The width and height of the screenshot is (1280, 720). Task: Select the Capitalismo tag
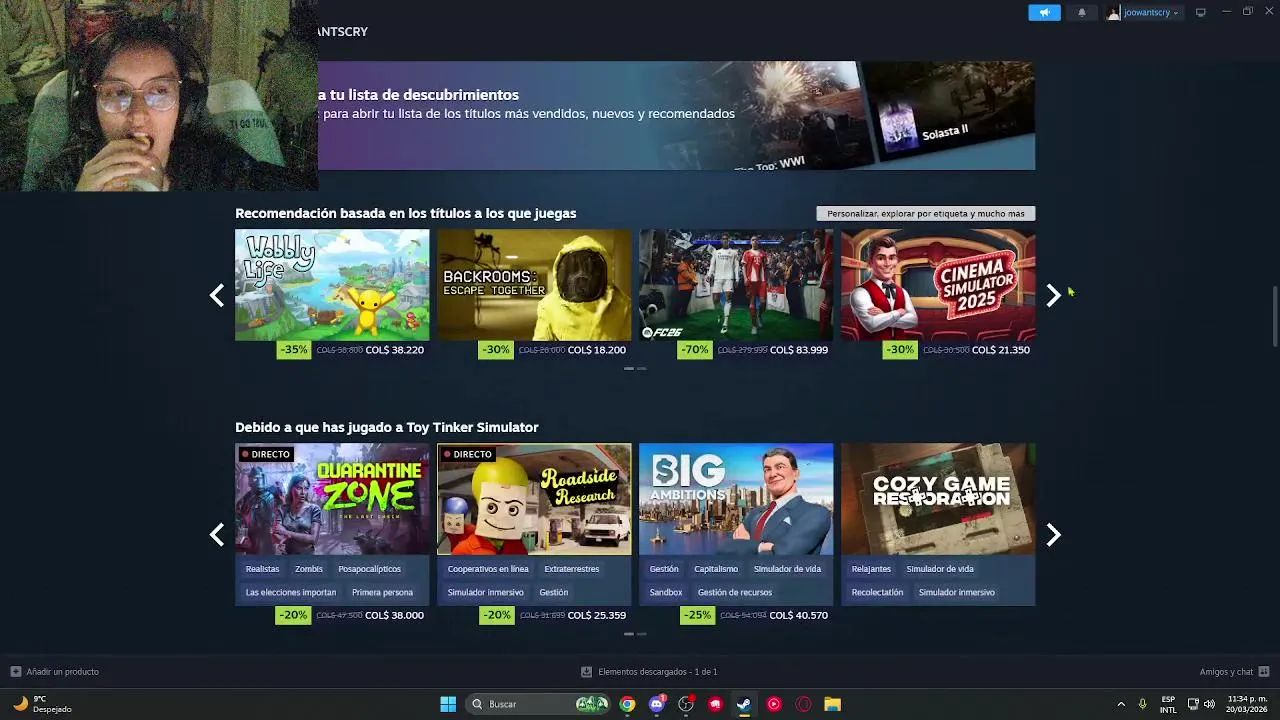point(716,569)
